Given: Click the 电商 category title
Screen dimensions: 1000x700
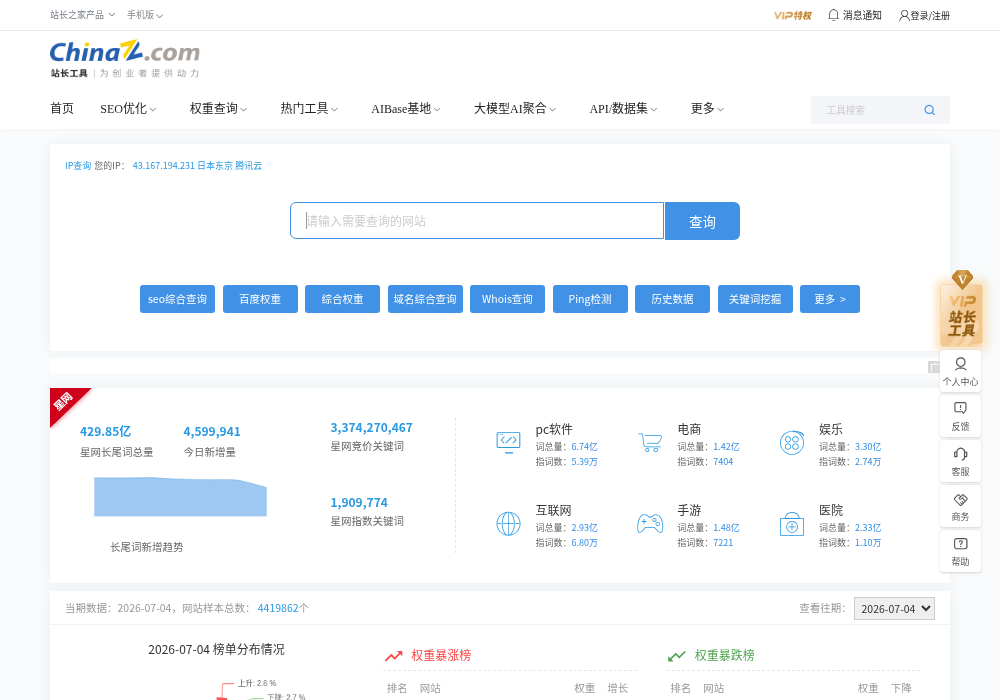Looking at the screenshot, I should coord(689,430).
